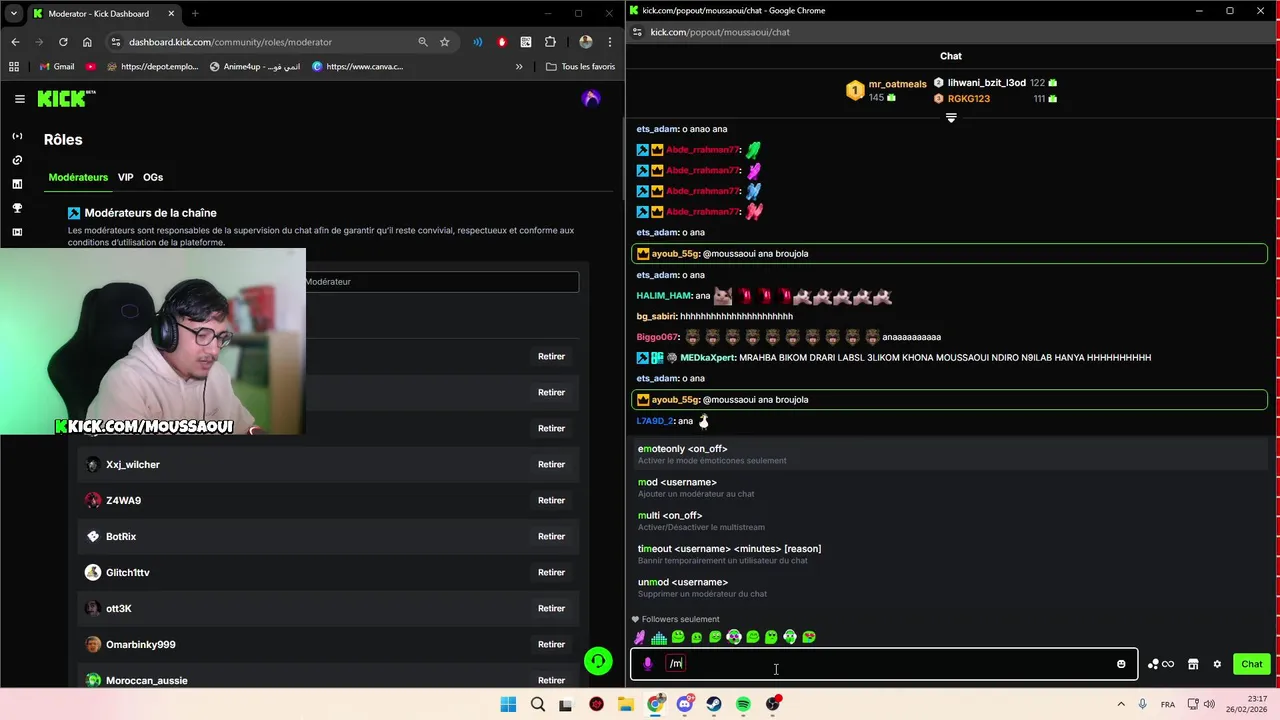The height and width of the screenshot is (720, 1280).
Task: Open the Windows Start button
Action: tap(508, 704)
